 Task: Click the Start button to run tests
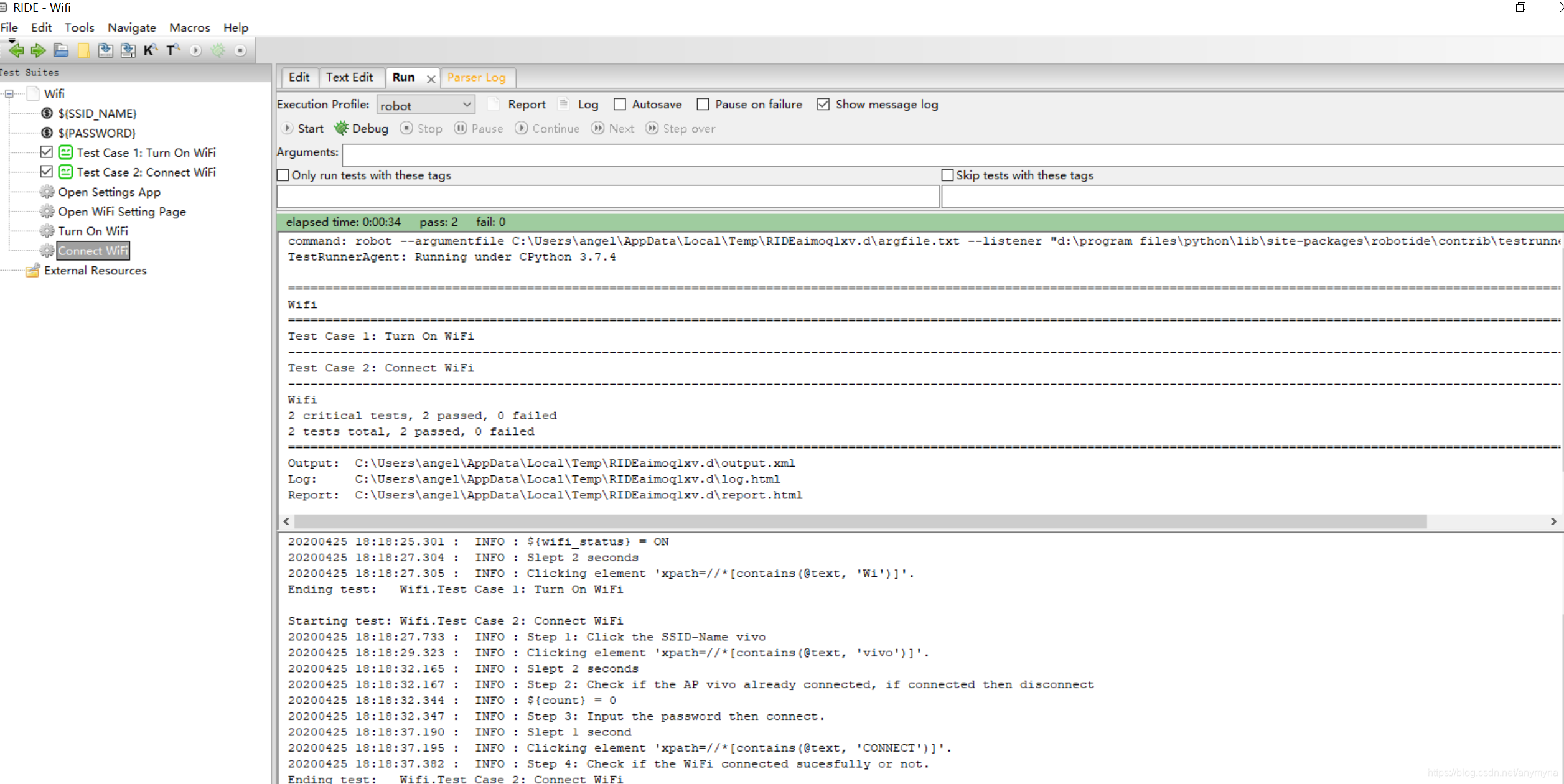[303, 128]
